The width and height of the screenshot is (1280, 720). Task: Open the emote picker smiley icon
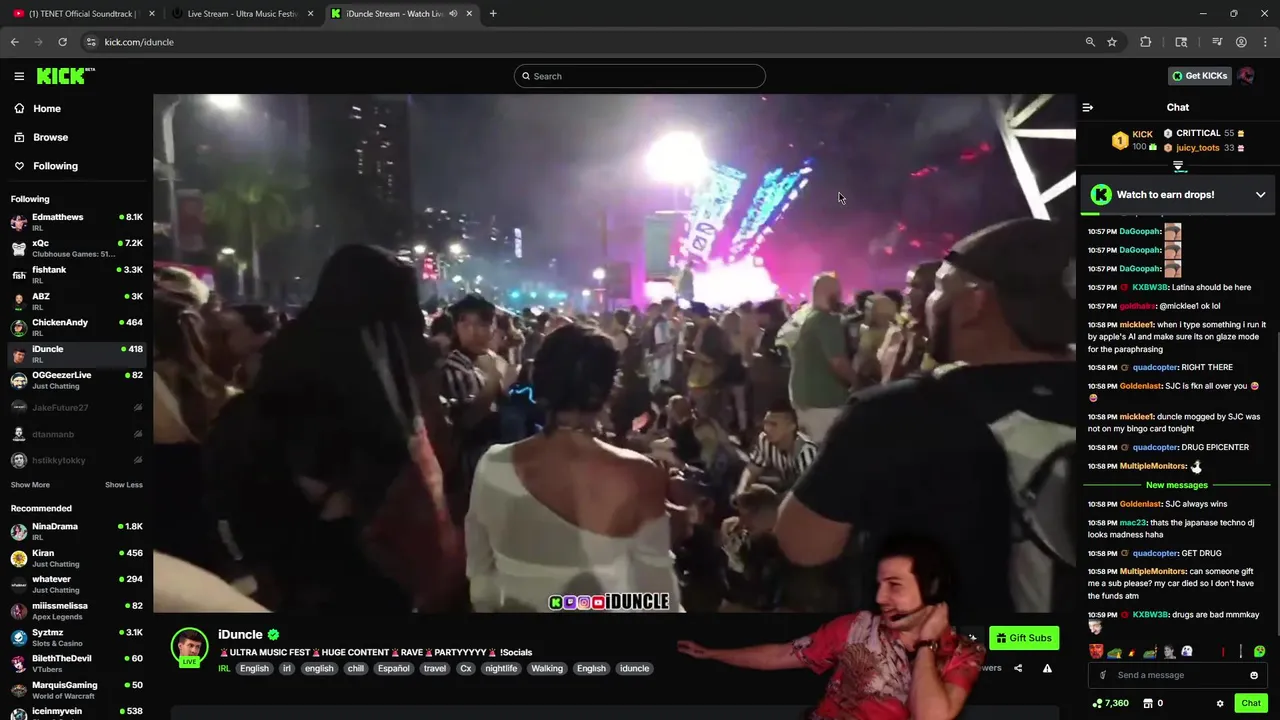point(1253,675)
